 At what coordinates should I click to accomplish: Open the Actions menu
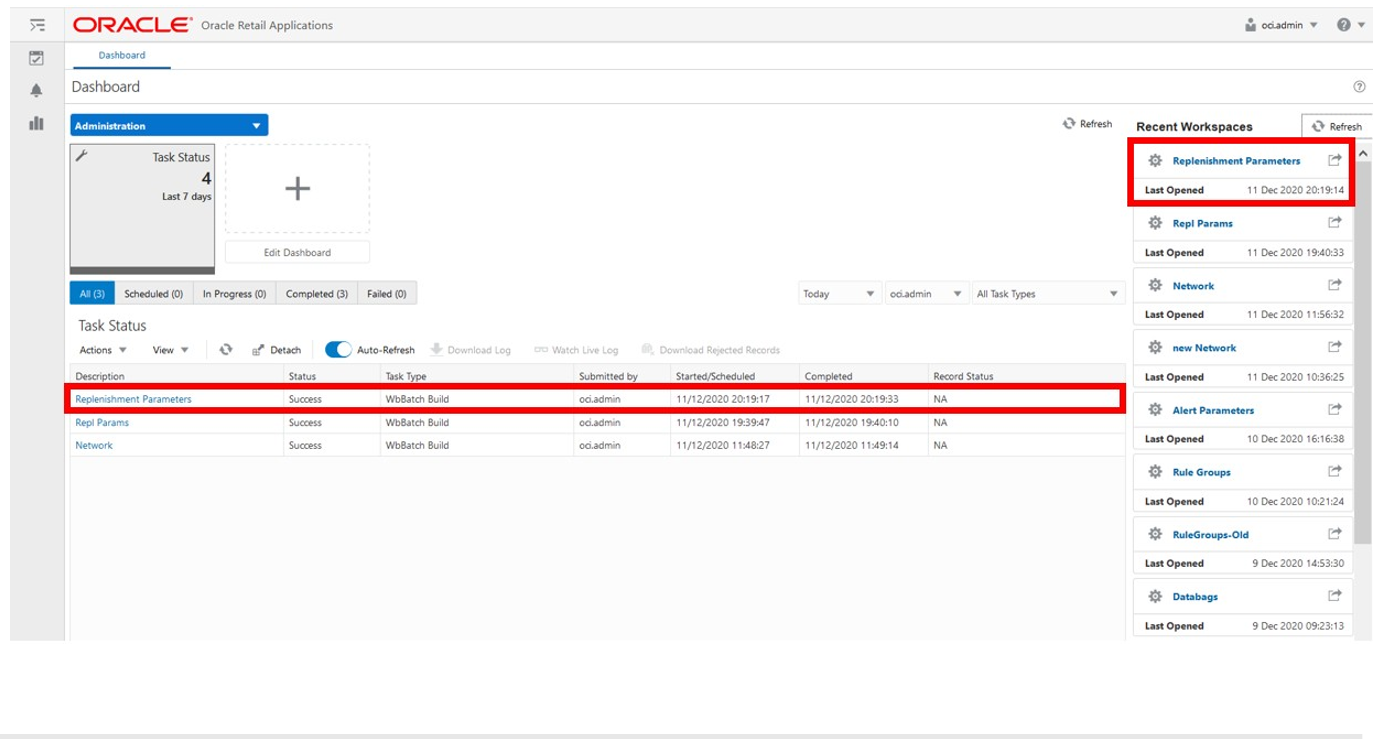coord(103,350)
